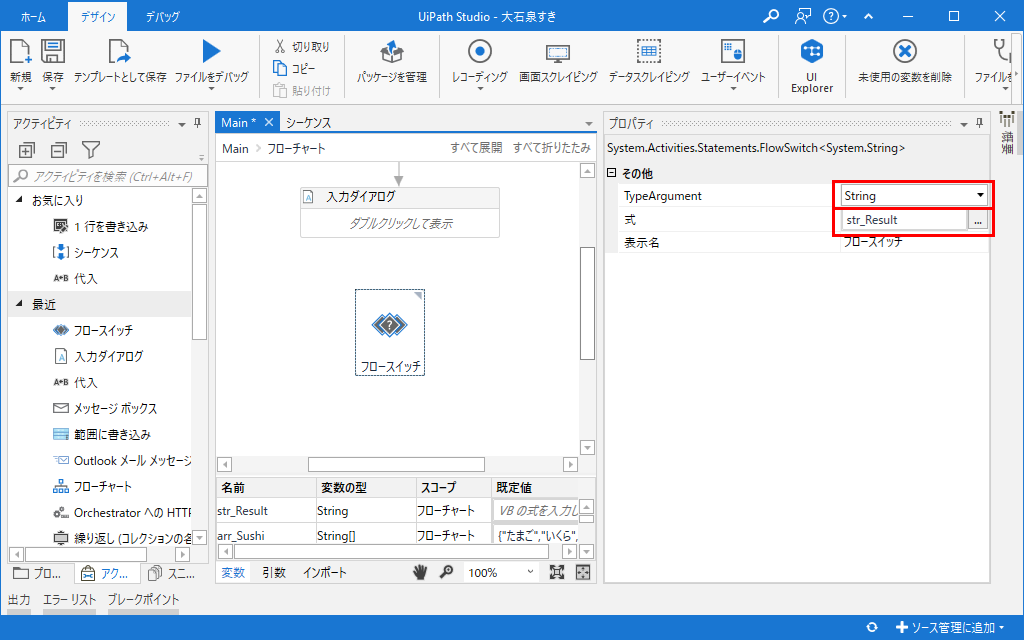The image size is (1024, 640).
Task: Click str_Result variable name cell
Action: 266,511
